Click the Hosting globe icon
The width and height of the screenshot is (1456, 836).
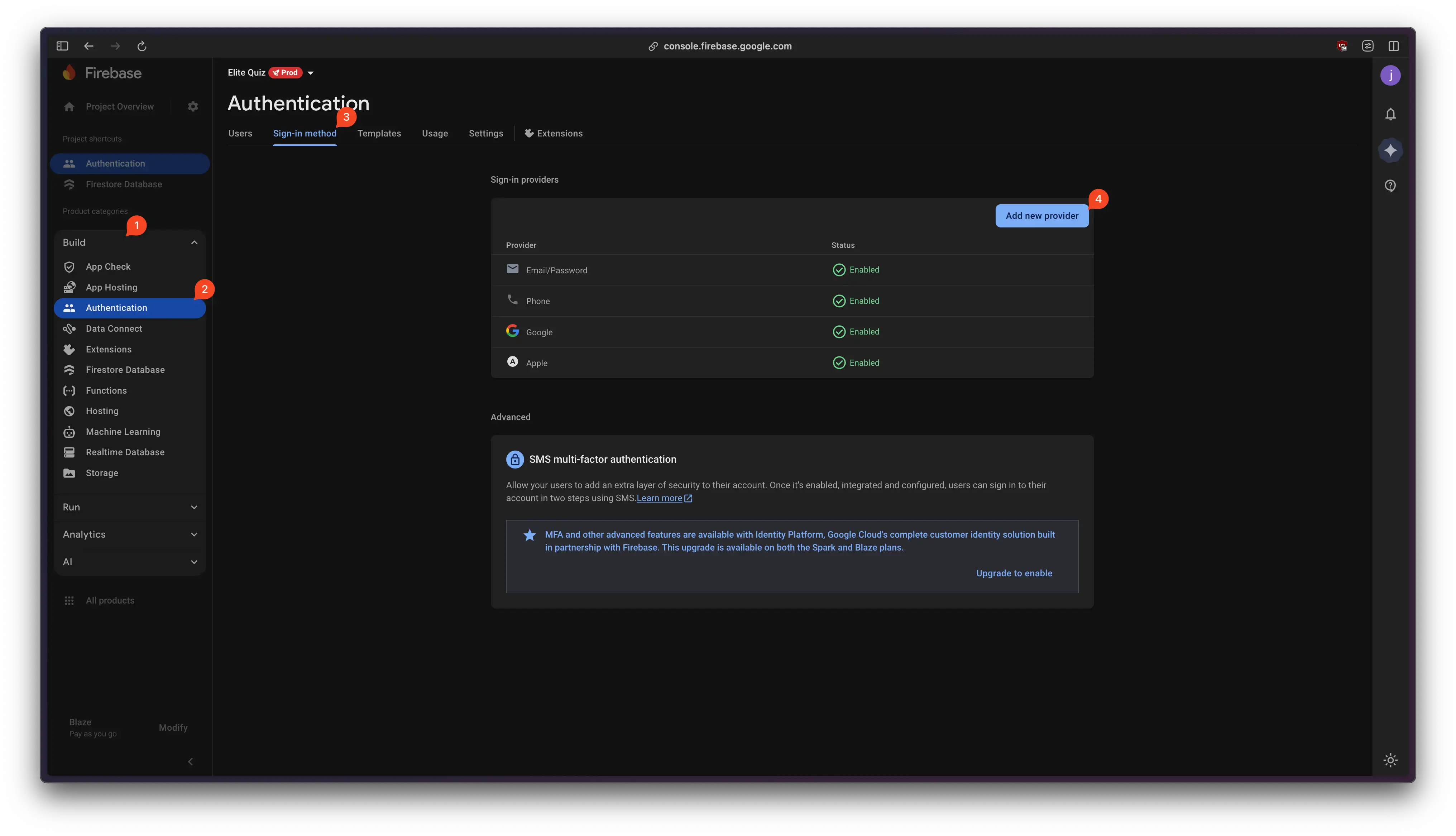click(x=70, y=411)
